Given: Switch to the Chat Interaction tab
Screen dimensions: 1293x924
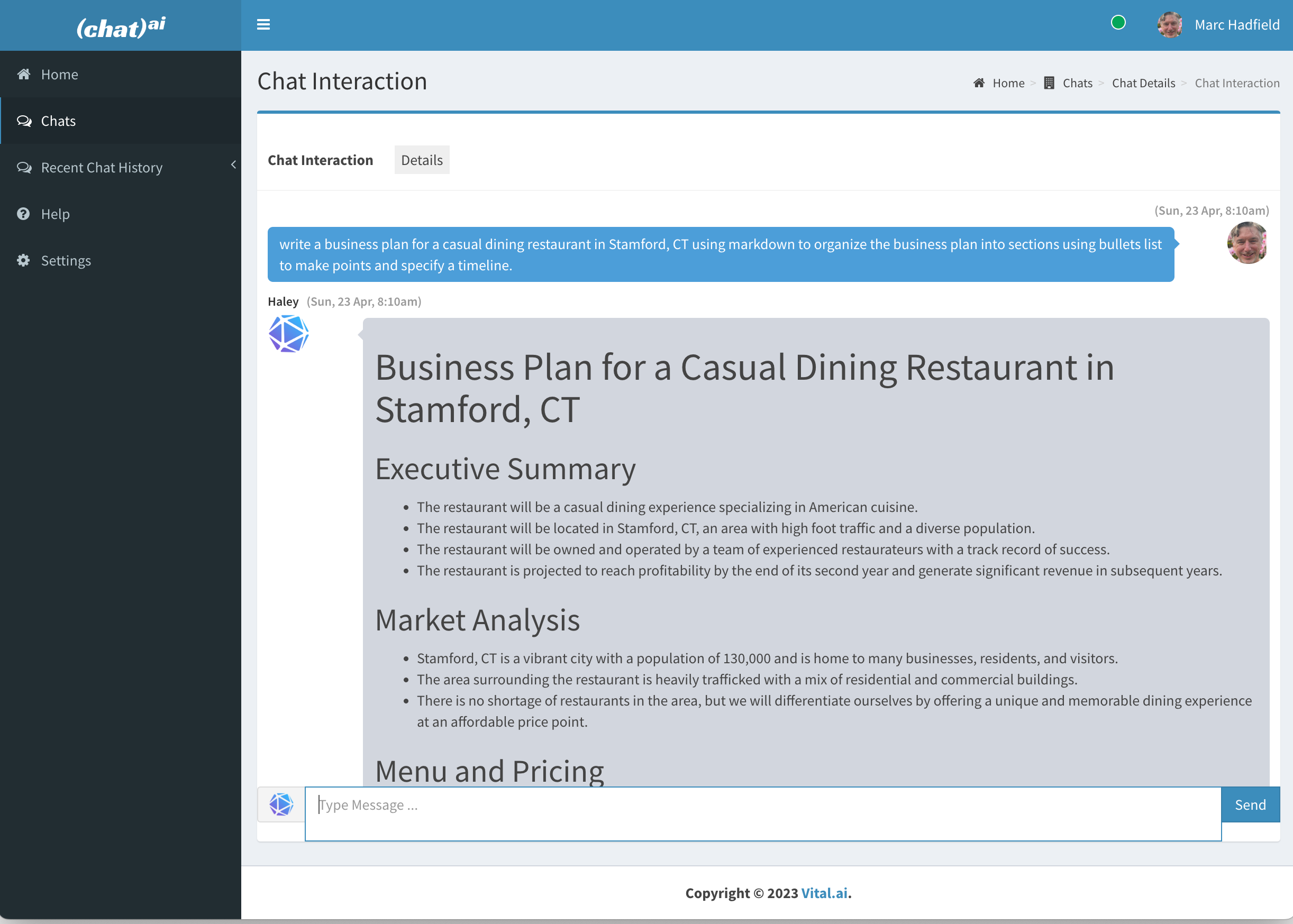Looking at the screenshot, I should (x=320, y=159).
